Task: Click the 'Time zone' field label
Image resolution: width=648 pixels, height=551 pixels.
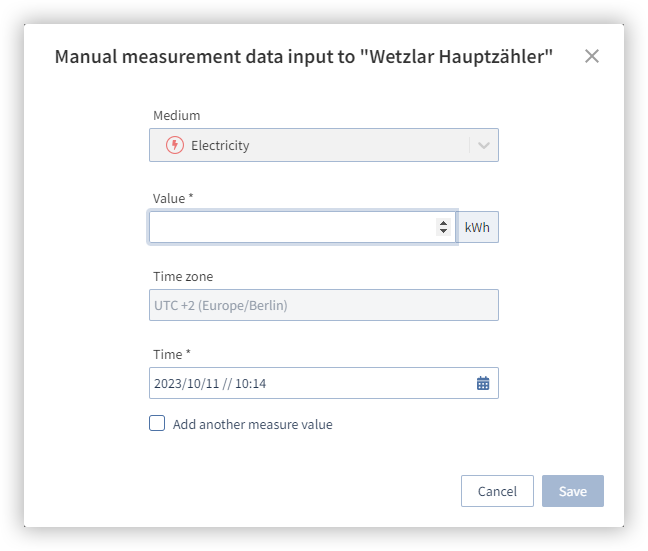Action: pyautogui.click(x=183, y=277)
